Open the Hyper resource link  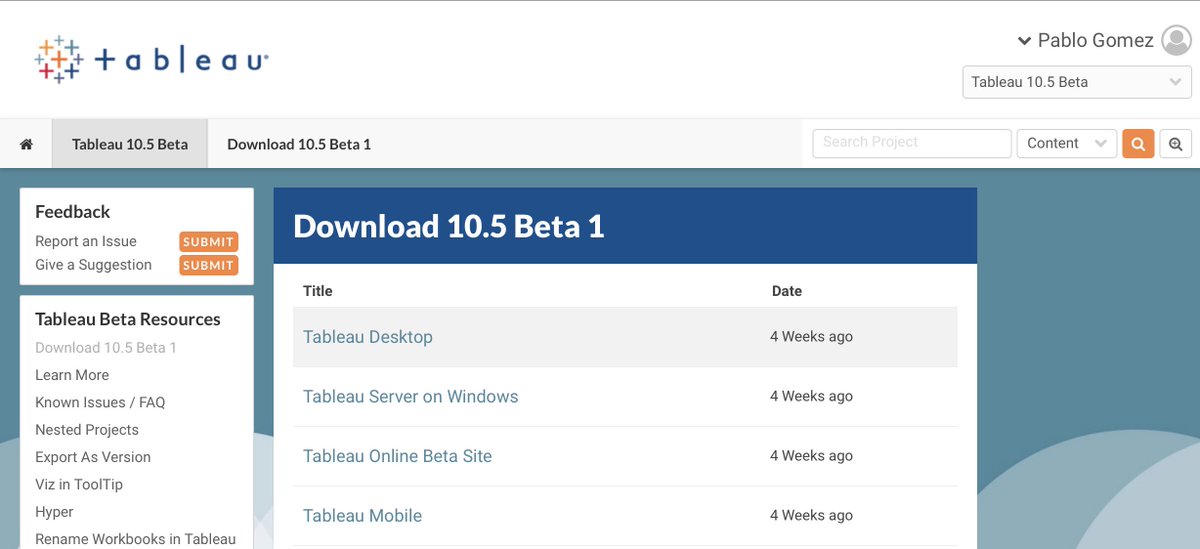(x=54, y=512)
